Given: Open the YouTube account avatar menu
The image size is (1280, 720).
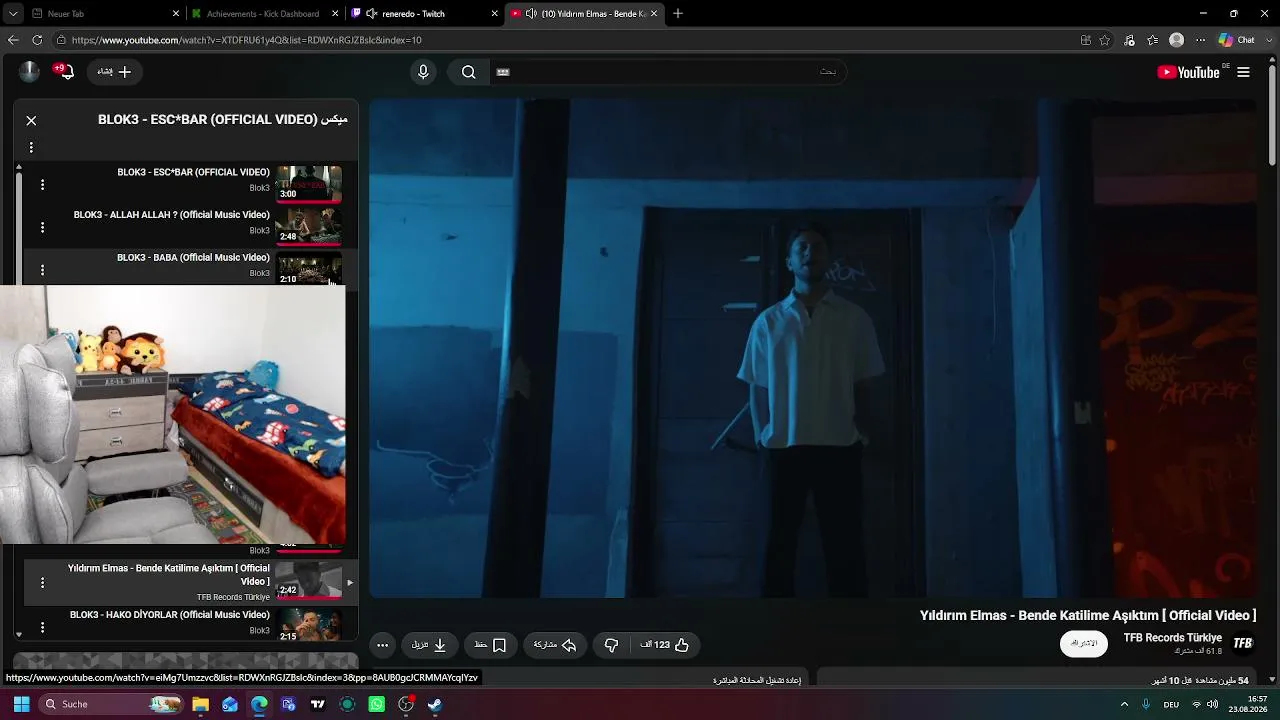Looking at the screenshot, I should point(29,71).
